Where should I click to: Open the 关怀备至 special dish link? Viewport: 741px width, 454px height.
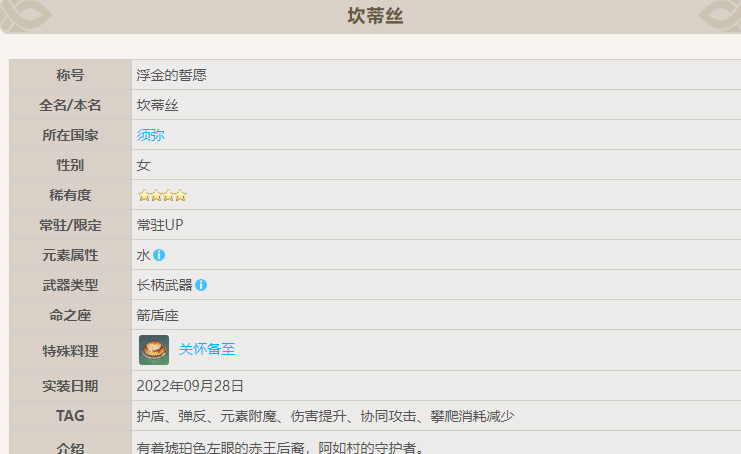coord(207,350)
